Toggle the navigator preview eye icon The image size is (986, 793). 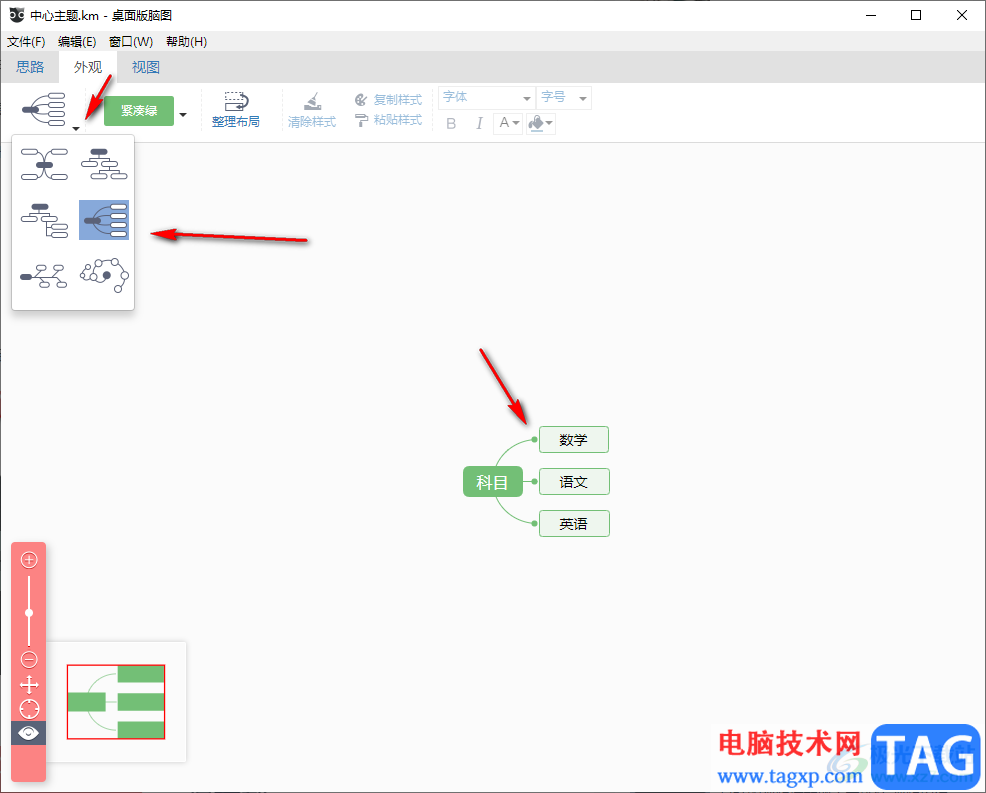pos(28,733)
